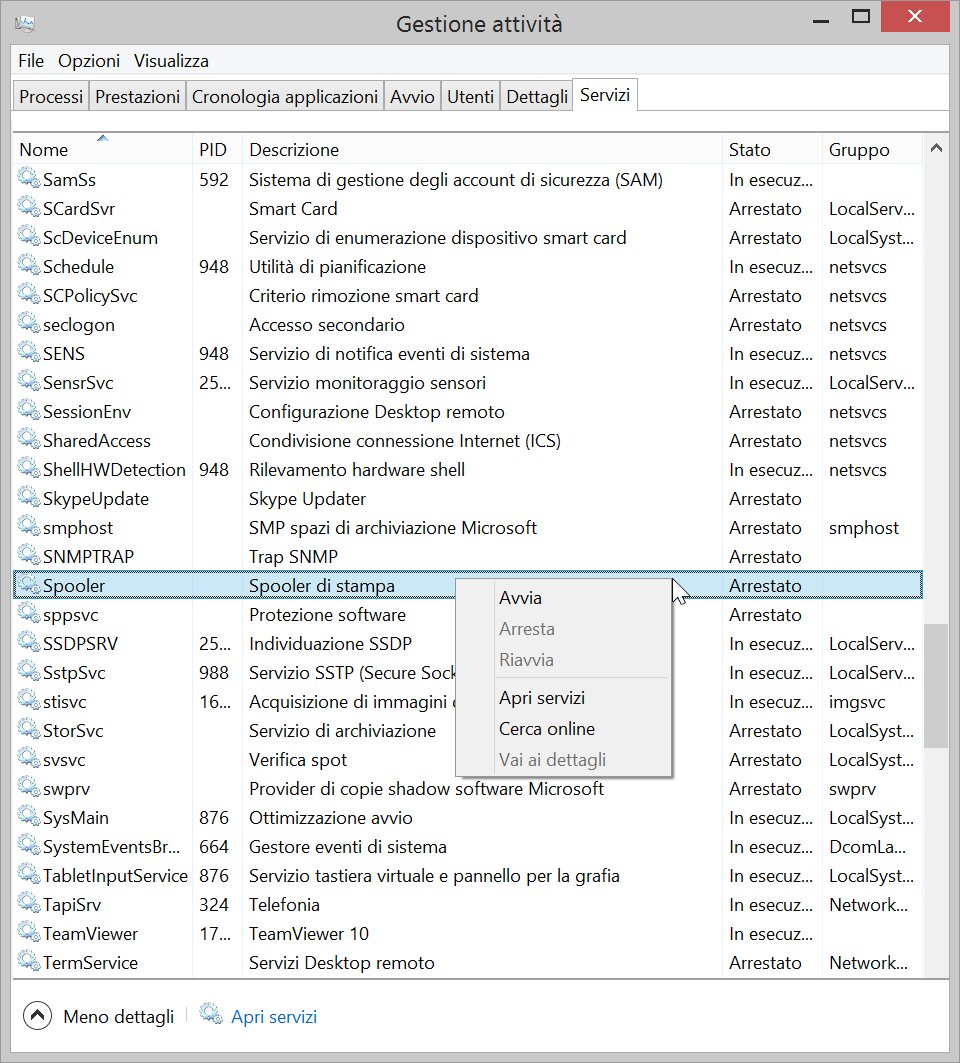This screenshot has height=1063, width=960.
Task: Click the SENS service gear icon
Action: [x=28, y=353]
